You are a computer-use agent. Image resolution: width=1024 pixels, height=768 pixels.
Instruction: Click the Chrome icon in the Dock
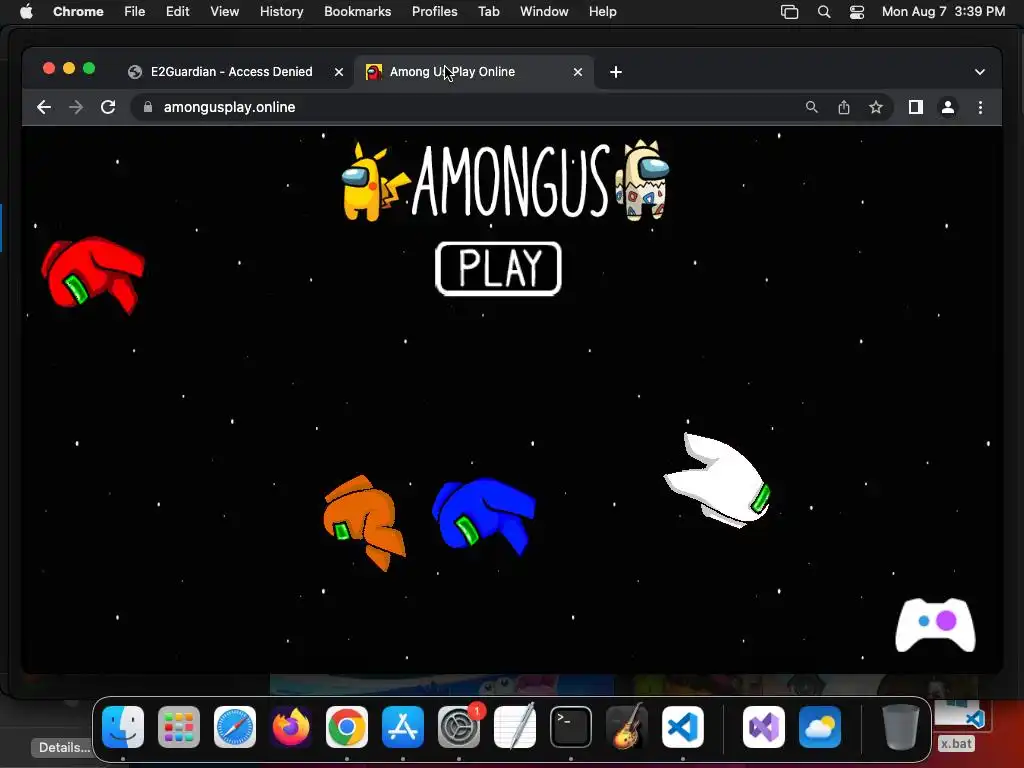[347, 727]
